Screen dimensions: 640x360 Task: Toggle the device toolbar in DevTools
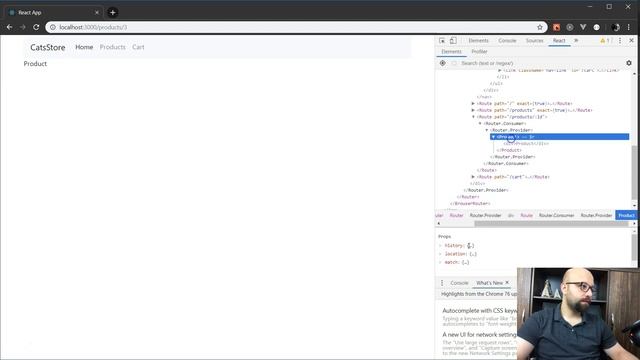[453, 40]
